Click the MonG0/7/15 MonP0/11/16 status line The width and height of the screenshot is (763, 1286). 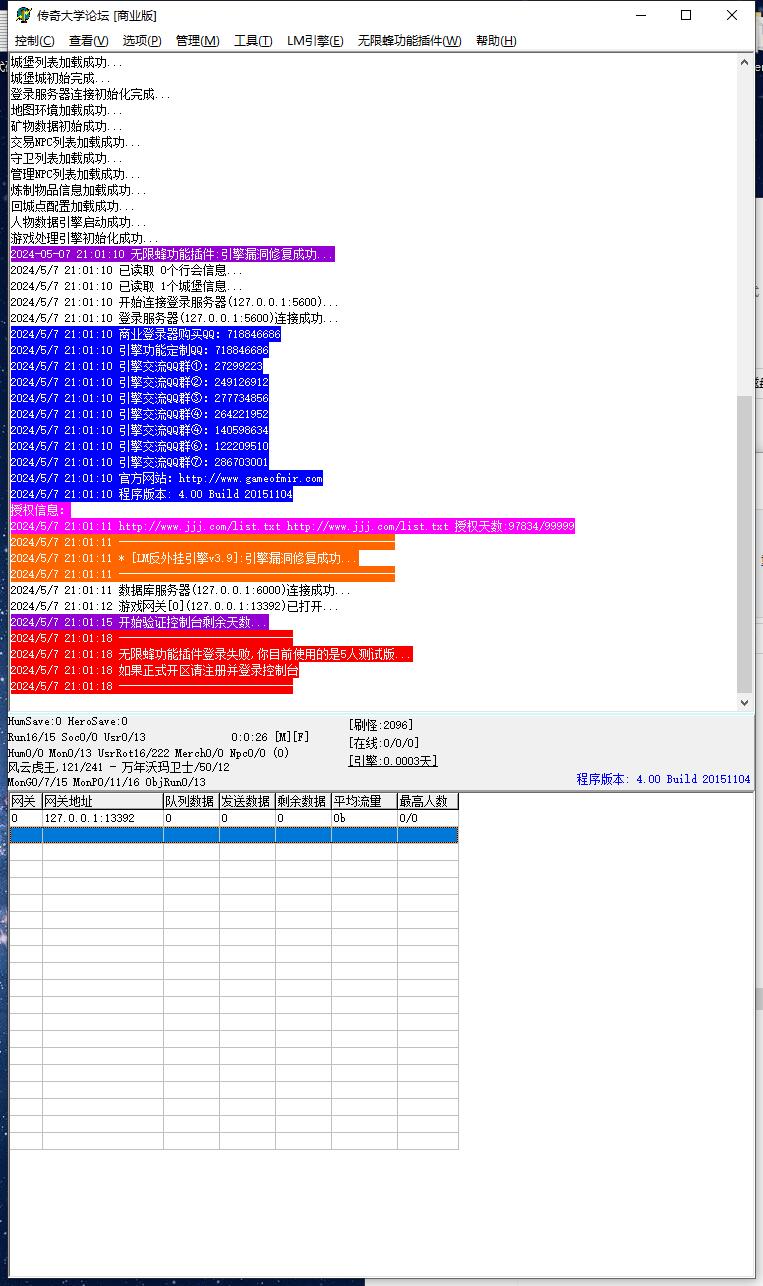pos(107,782)
